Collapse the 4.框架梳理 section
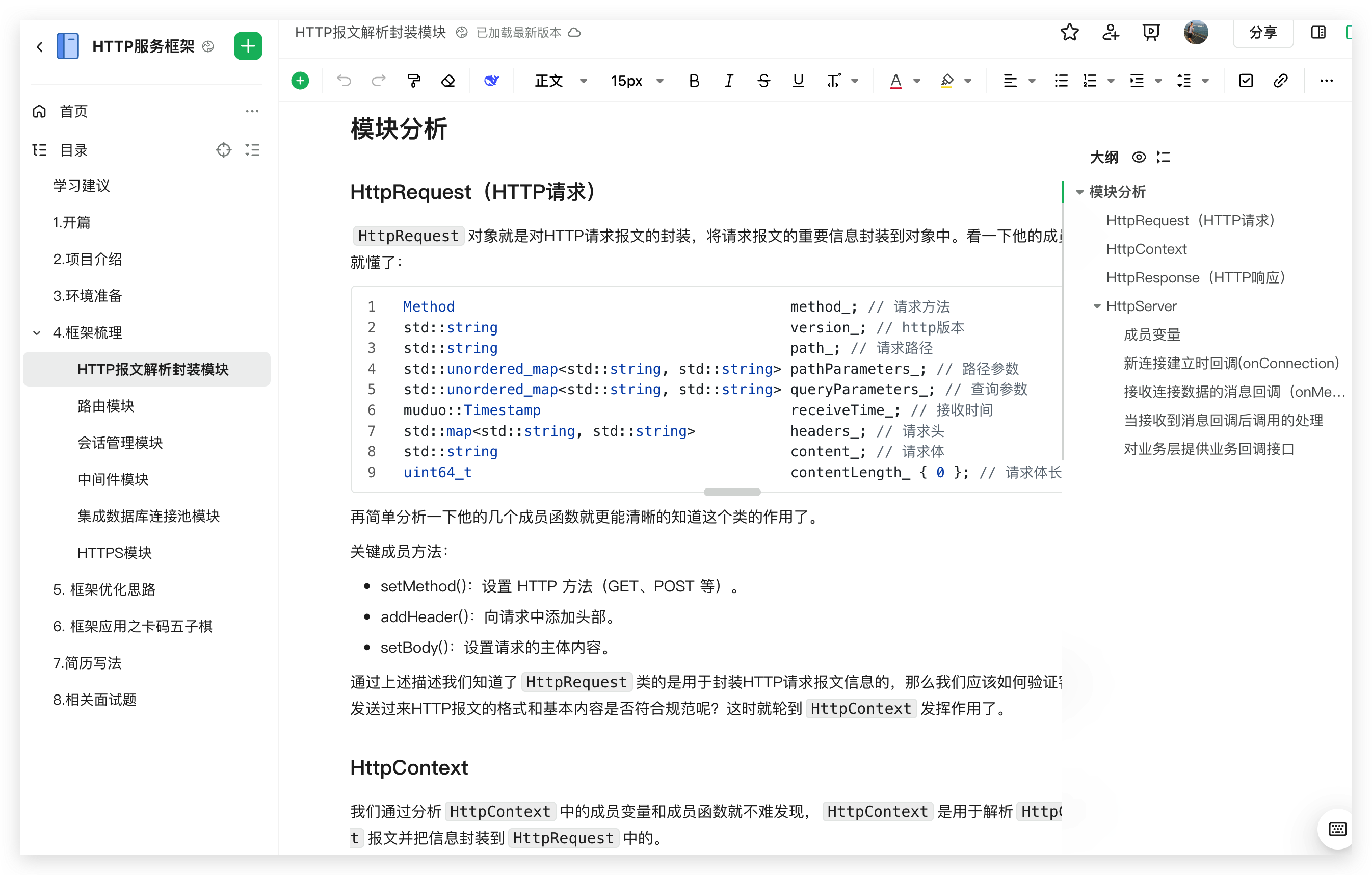1372x875 pixels. point(37,333)
